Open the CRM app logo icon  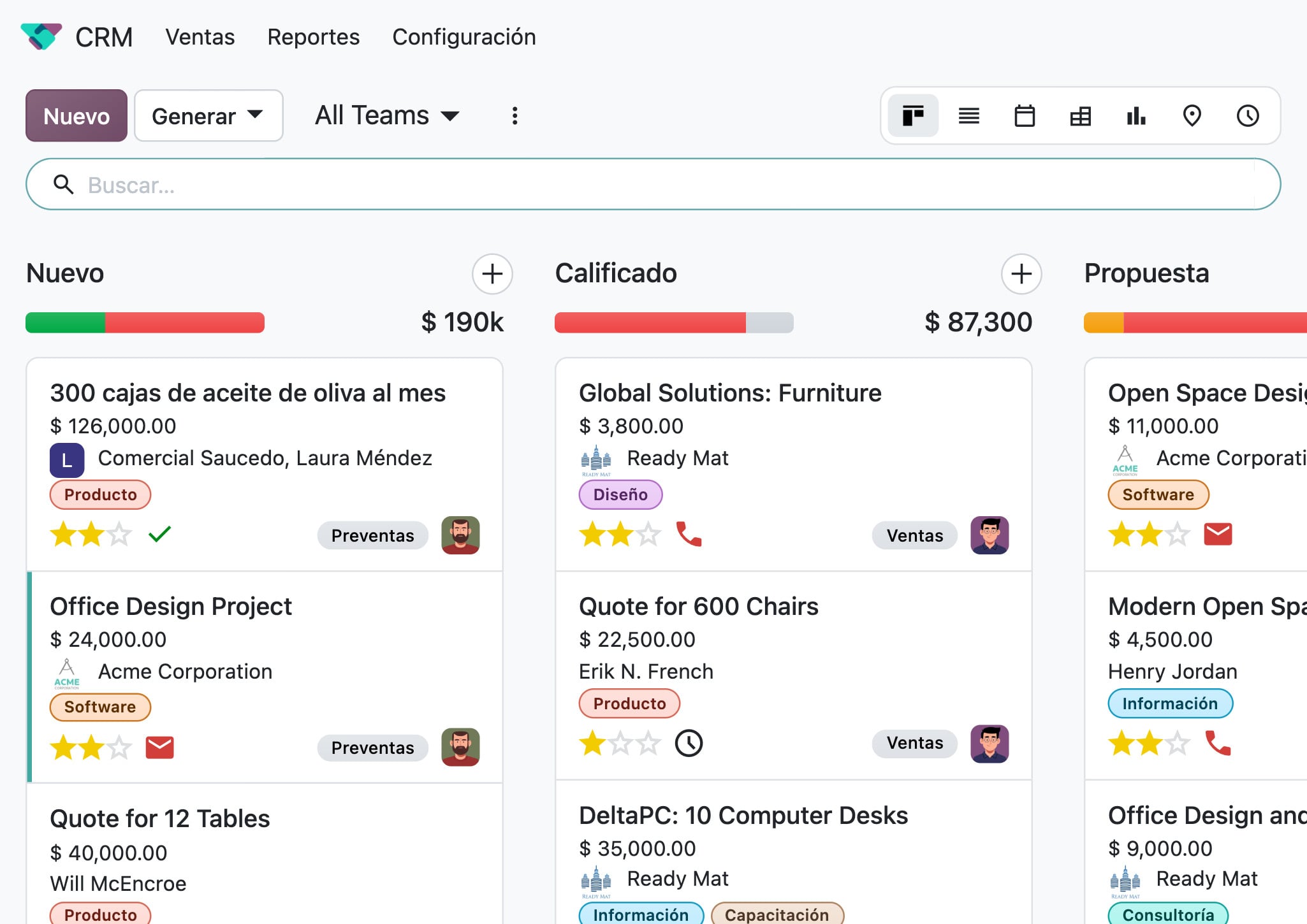click(x=41, y=36)
